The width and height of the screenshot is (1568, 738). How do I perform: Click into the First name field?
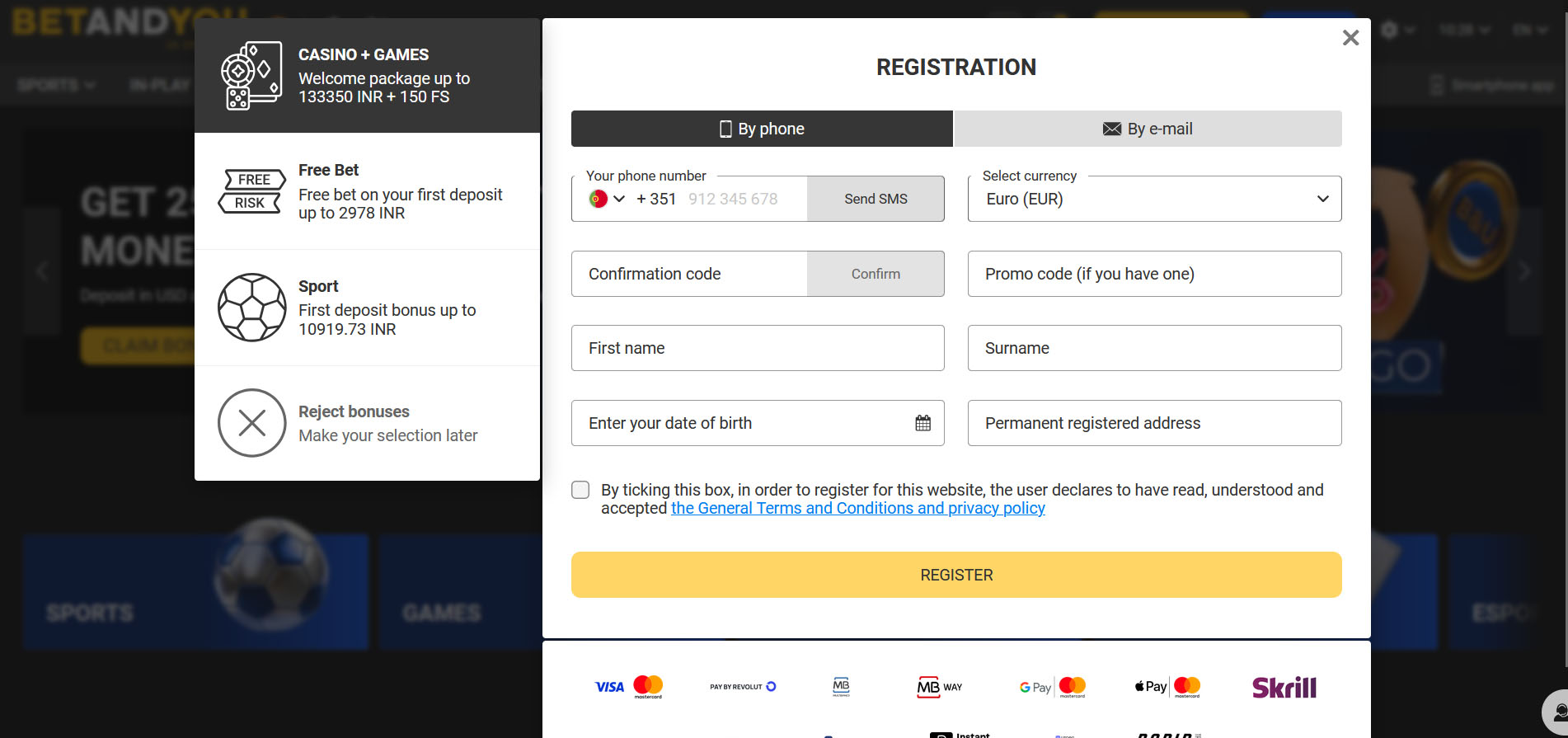758,348
